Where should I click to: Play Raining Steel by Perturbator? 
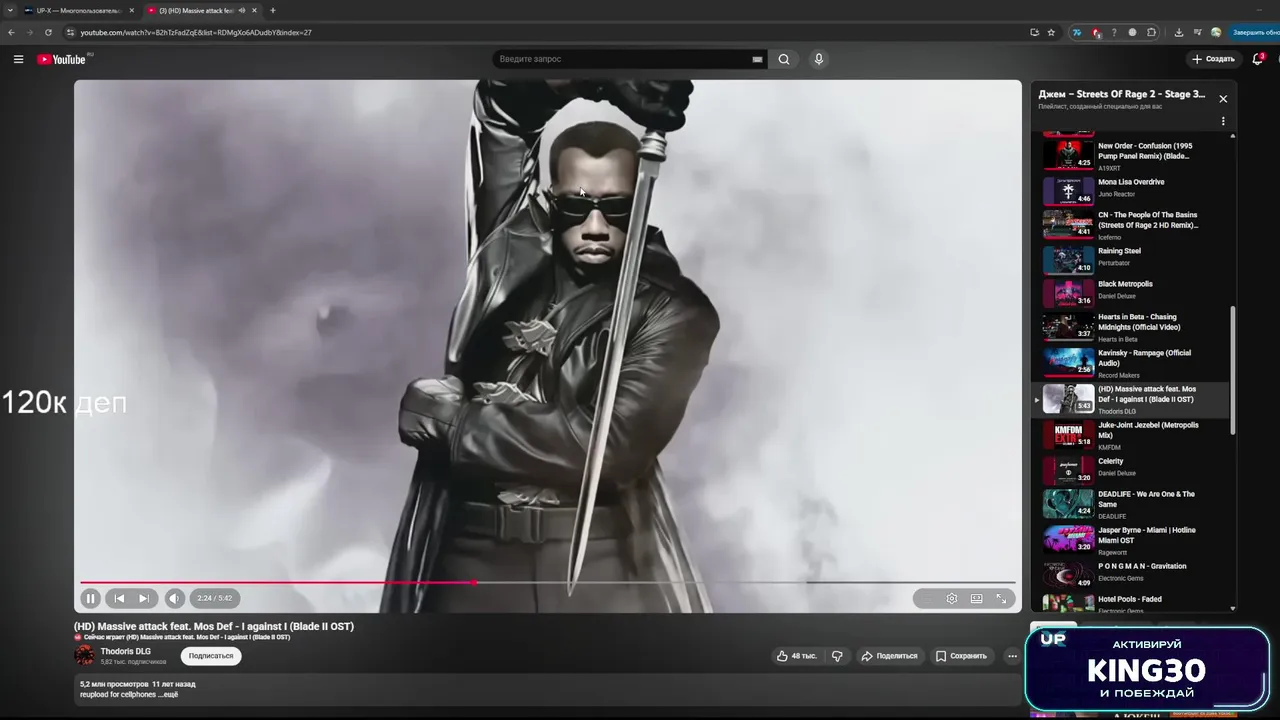point(1132,259)
